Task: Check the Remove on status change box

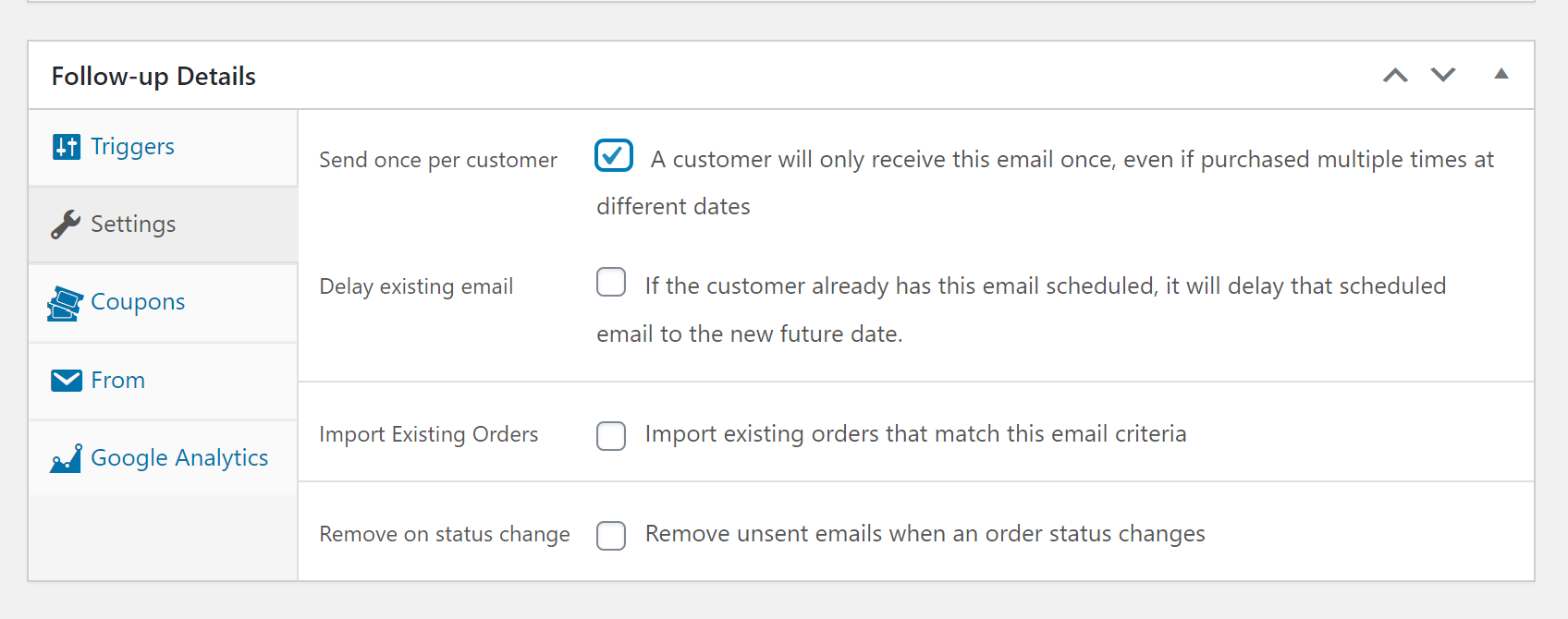Action: point(611,535)
